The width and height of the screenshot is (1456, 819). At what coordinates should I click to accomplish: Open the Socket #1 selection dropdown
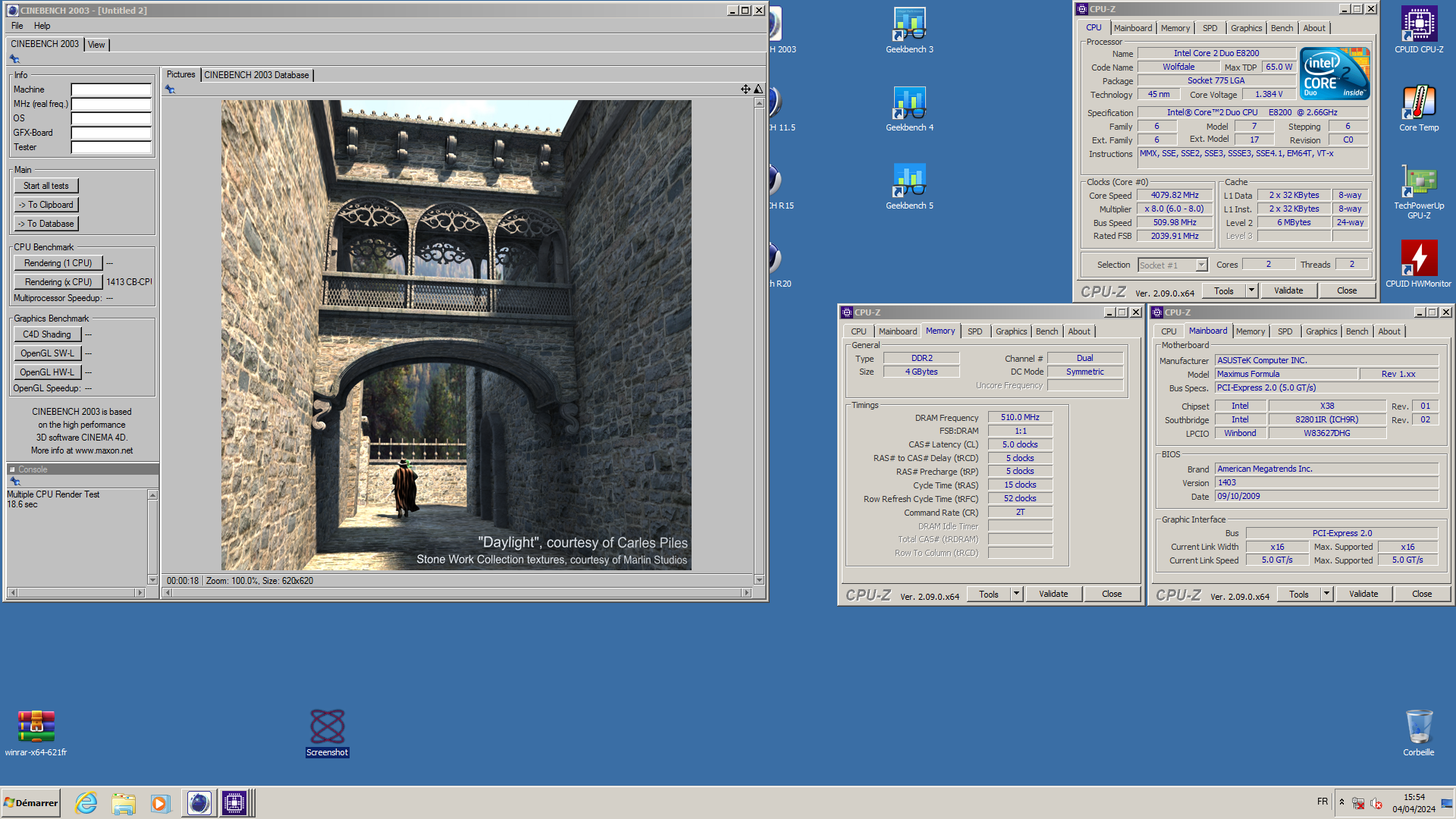(1201, 265)
